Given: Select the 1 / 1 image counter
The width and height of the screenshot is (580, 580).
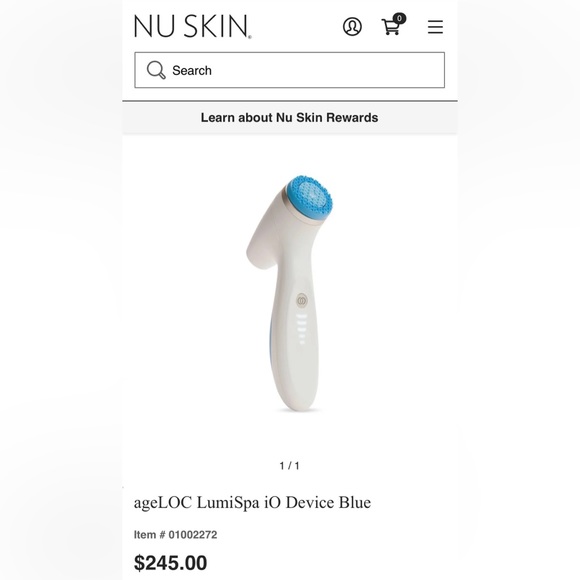Looking at the screenshot, I should coord(290,466).
